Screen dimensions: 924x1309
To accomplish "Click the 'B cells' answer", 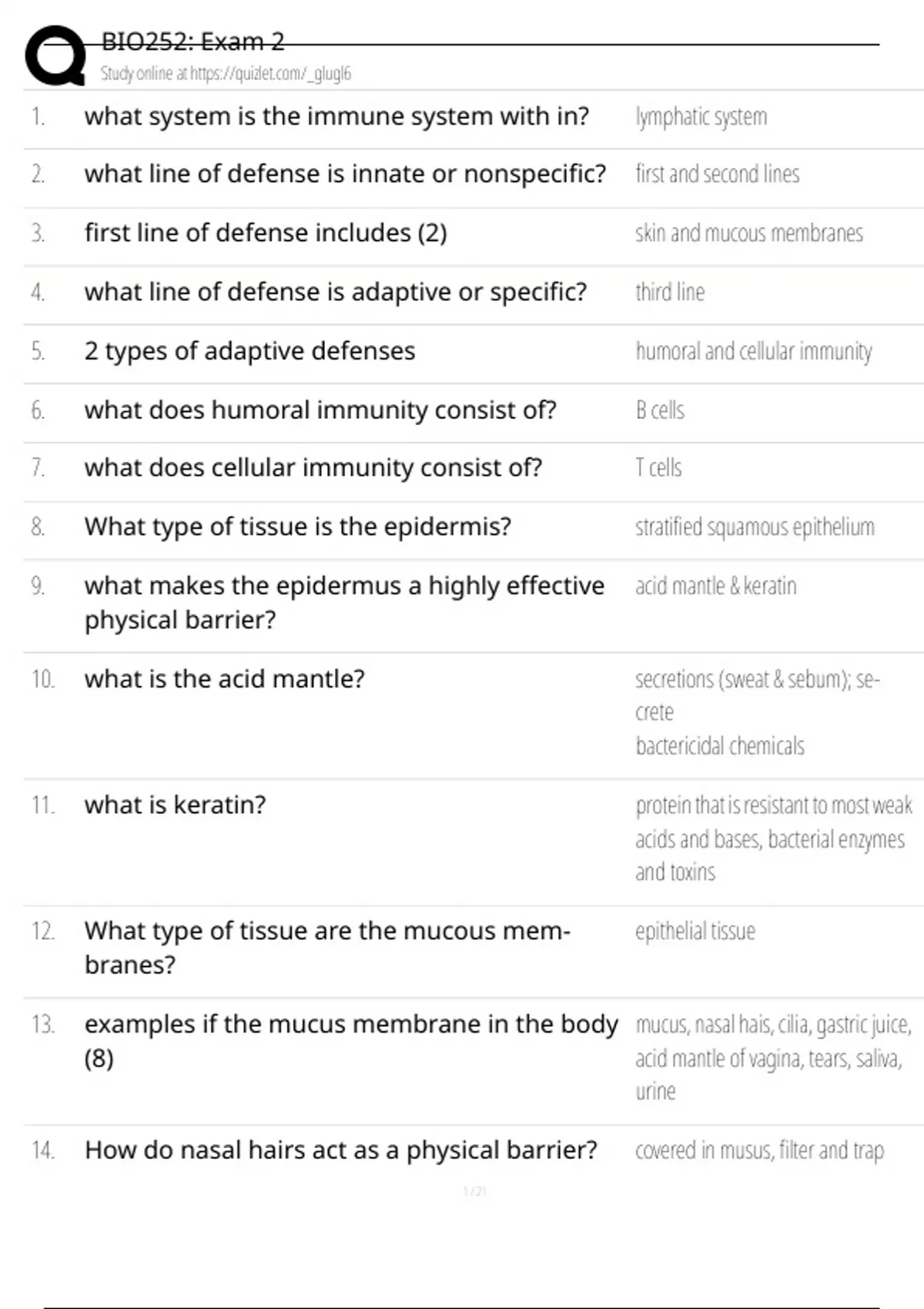I will click(x=660, y=410).
